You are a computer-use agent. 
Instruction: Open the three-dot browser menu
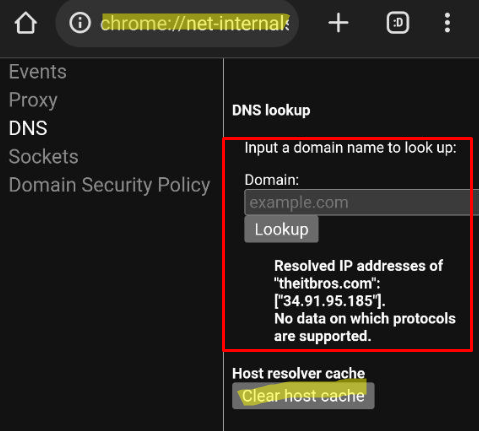pyautogui.click(x=447, y=23)
